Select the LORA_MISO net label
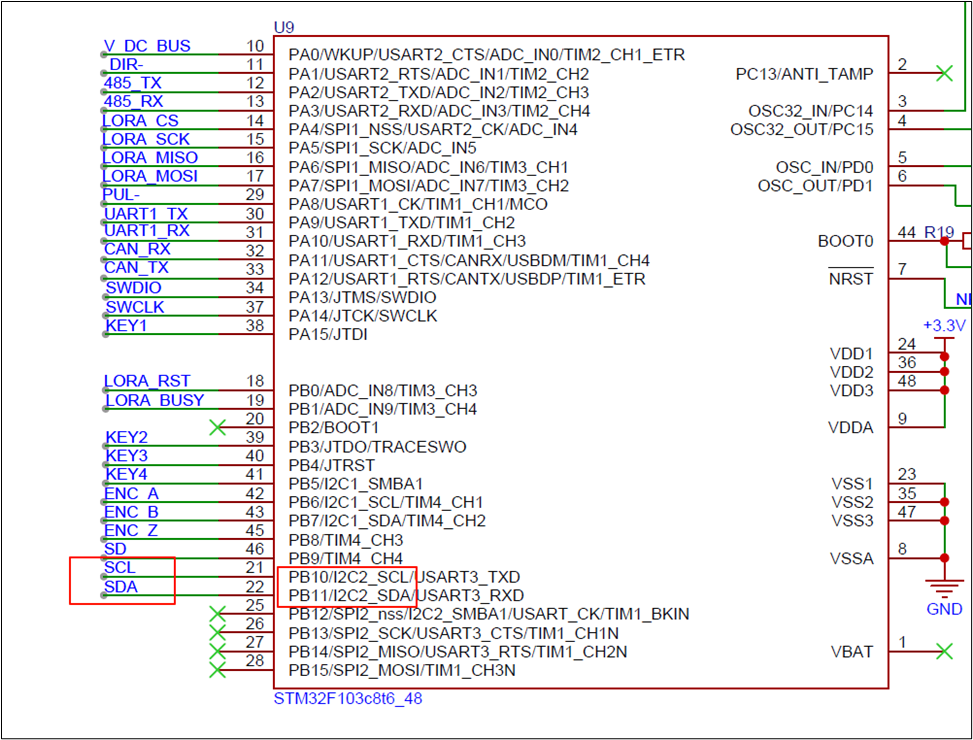 click(x=150, y=158)
